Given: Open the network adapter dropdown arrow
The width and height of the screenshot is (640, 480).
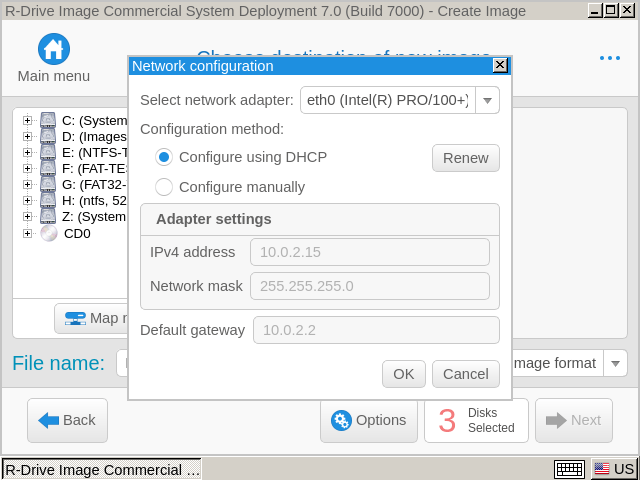Looking at the screenshot, I should click(487, 100).
